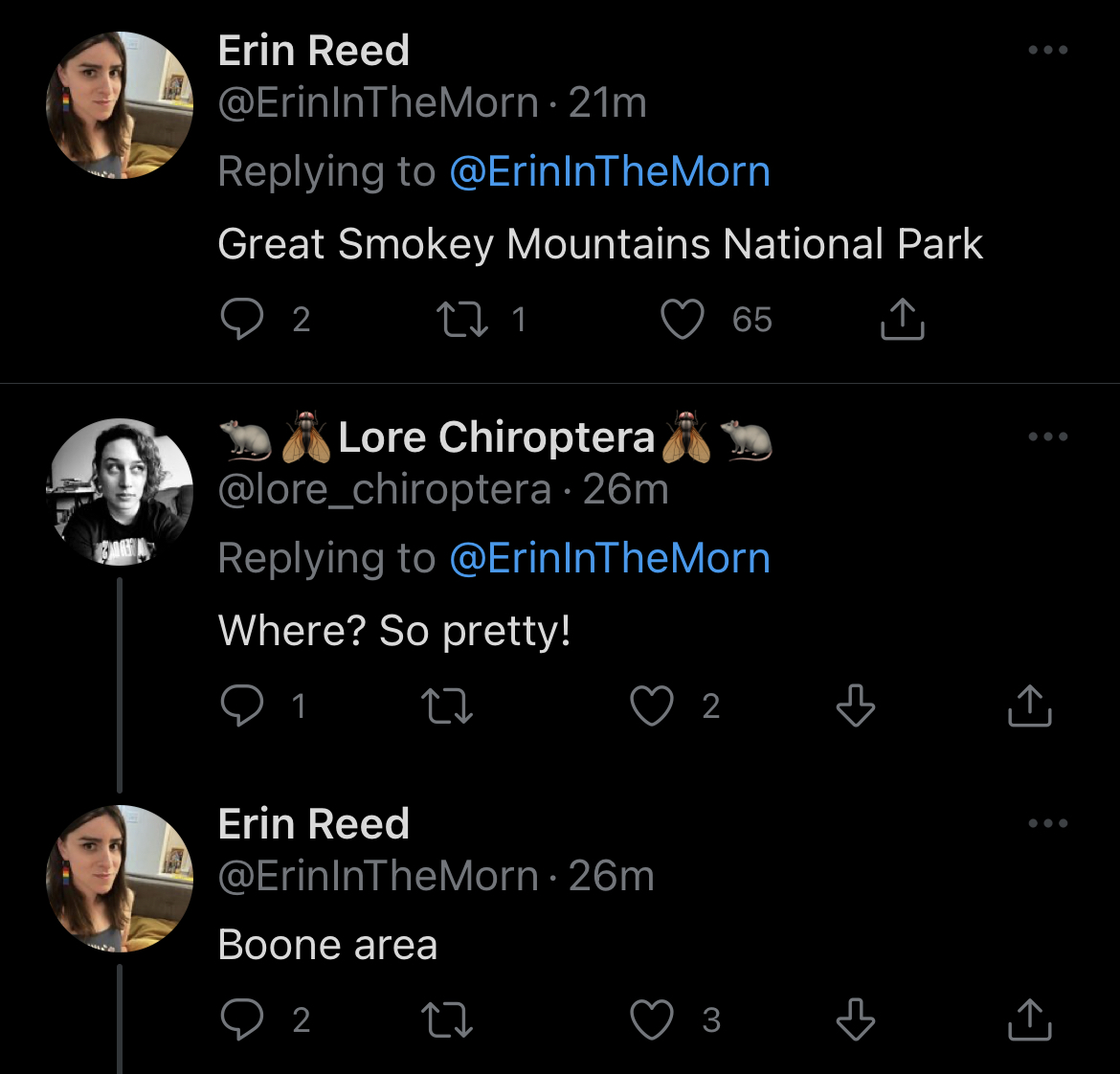The width and height of the screenshot is (1120, 1074).
Task: Share the "Boone area" tweet
Action: [x=1030, y=1020]
